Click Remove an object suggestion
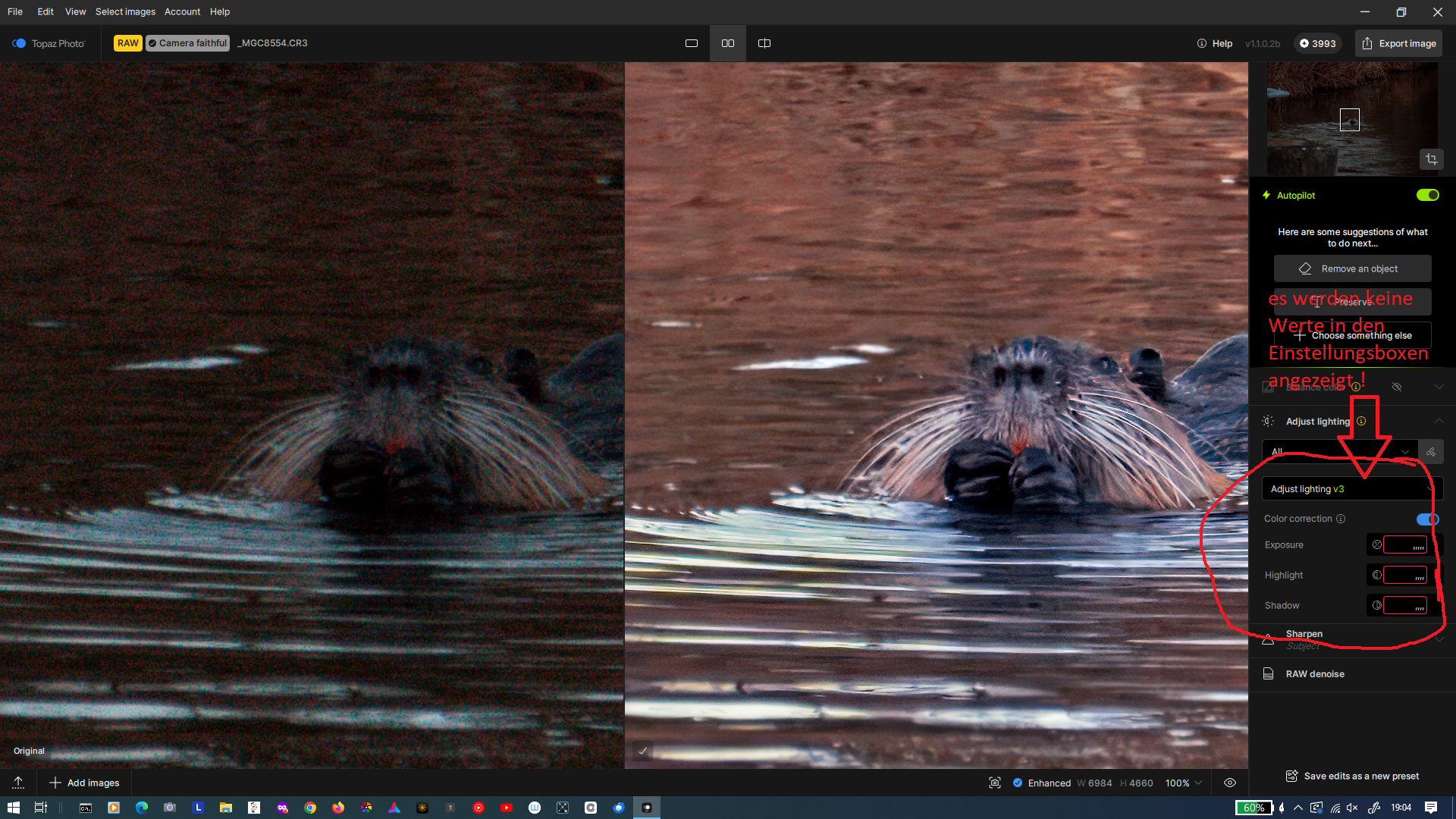 (x=1352, y=268)
